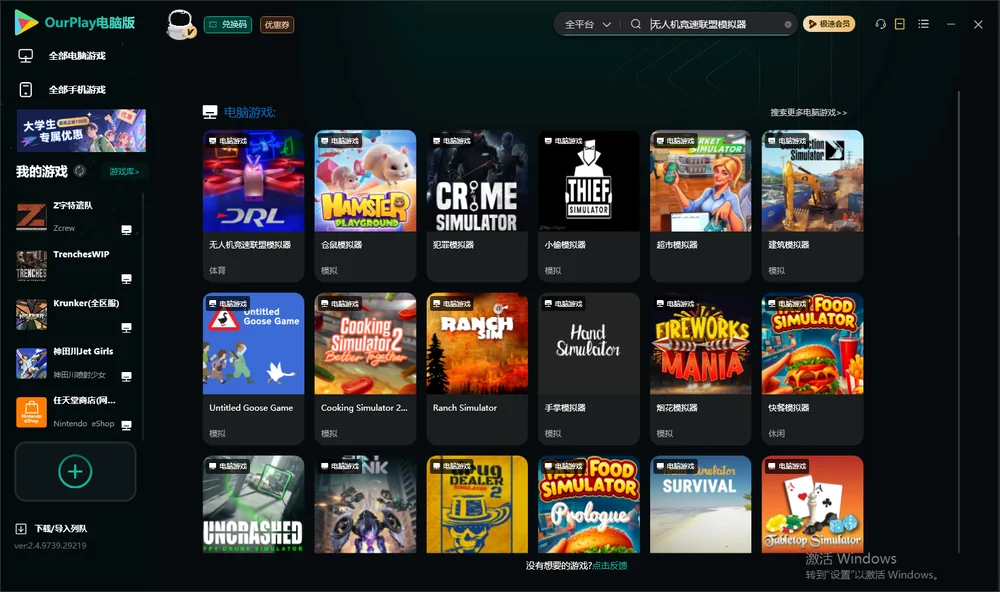Open the Hand Simulator 手掌模拟器 card
Viewport: 1000px width, 592px height.
[x=589, y=368]
